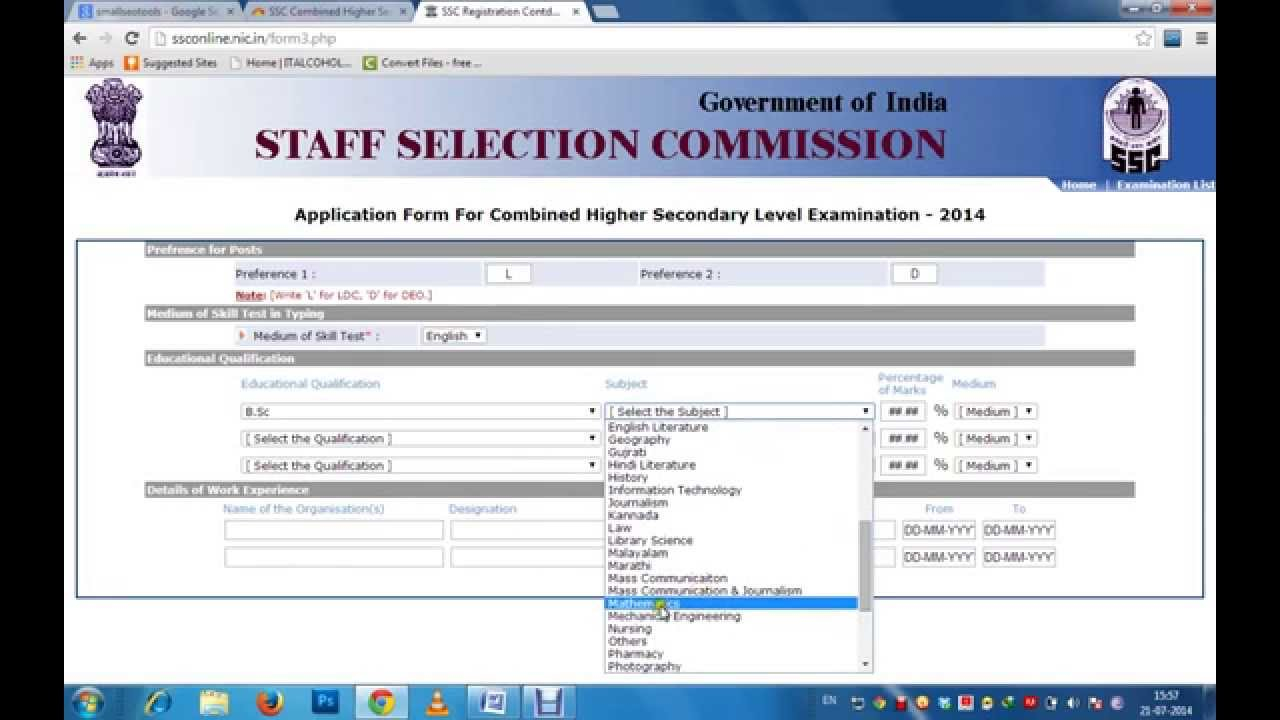1280x720 pixels.
Task: Click Preference 1 input field
Action: click(x=508, y=273)
